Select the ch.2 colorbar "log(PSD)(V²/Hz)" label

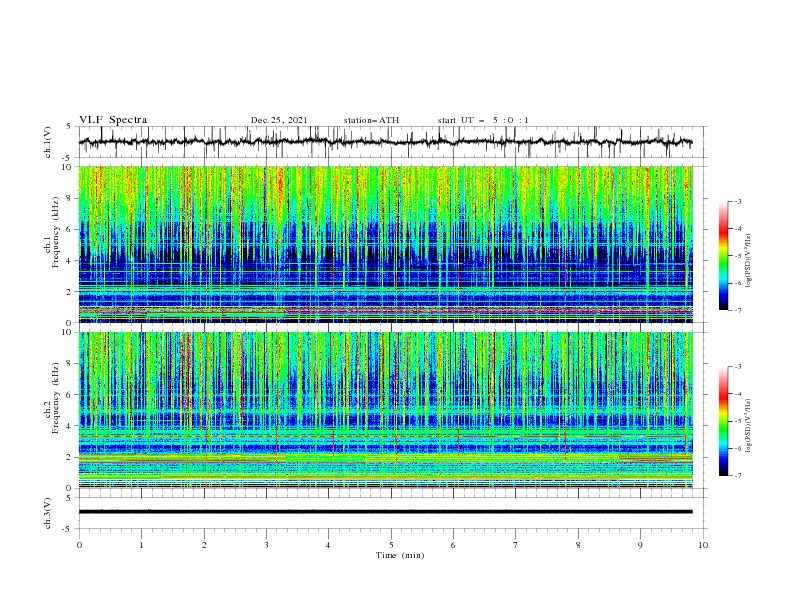click(x=748, y=425)
